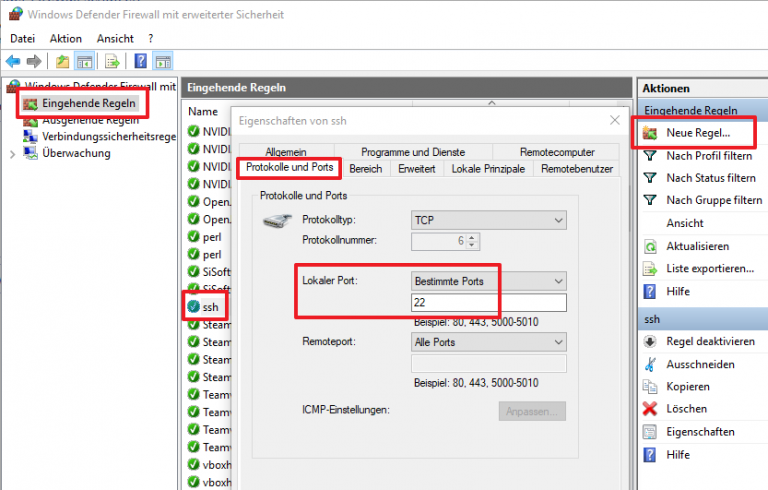768x490 pixels.
Task: Open the Datei menu
Action: click(x=23, y=38)
